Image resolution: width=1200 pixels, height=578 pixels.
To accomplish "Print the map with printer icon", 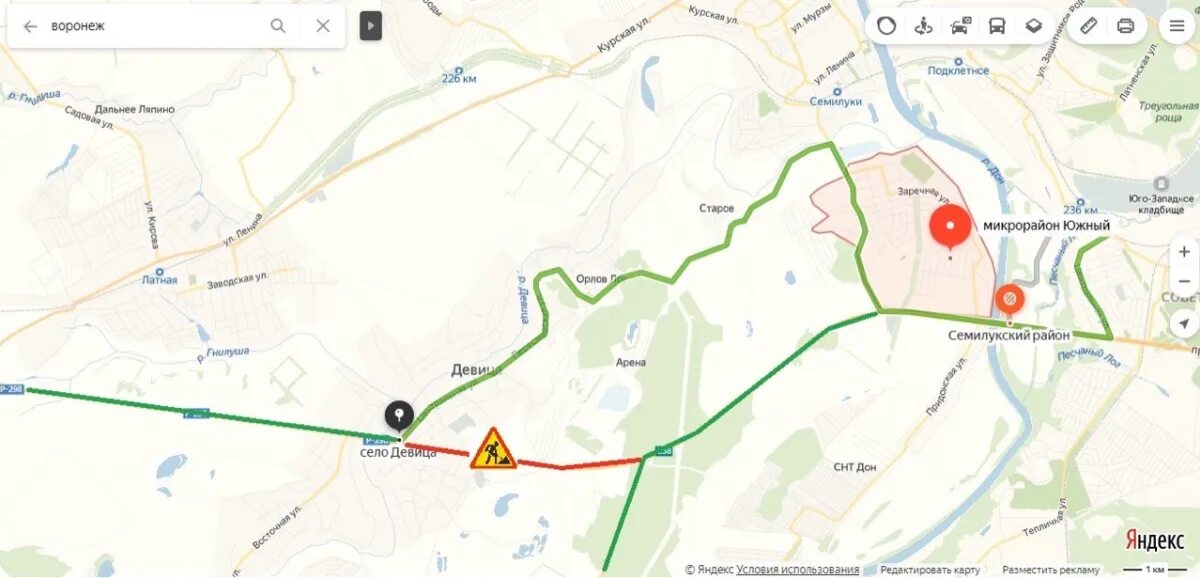I will click(1126, 26).
